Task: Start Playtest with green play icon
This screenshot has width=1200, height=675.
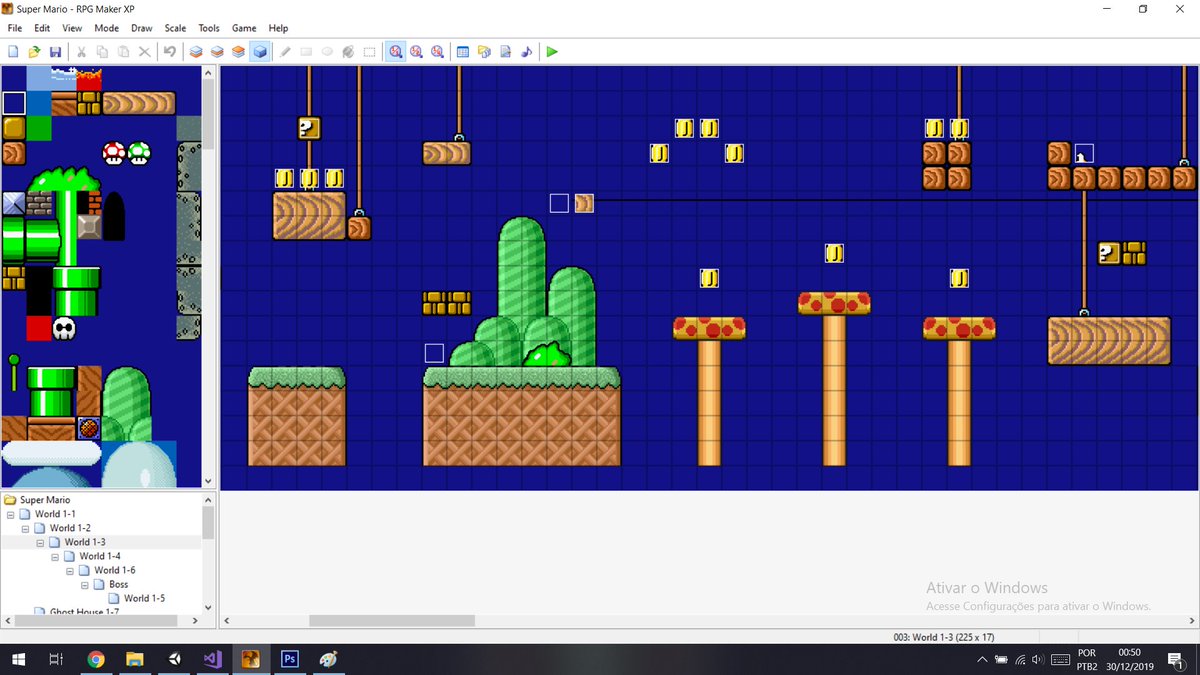Action: tap(552, 51)
